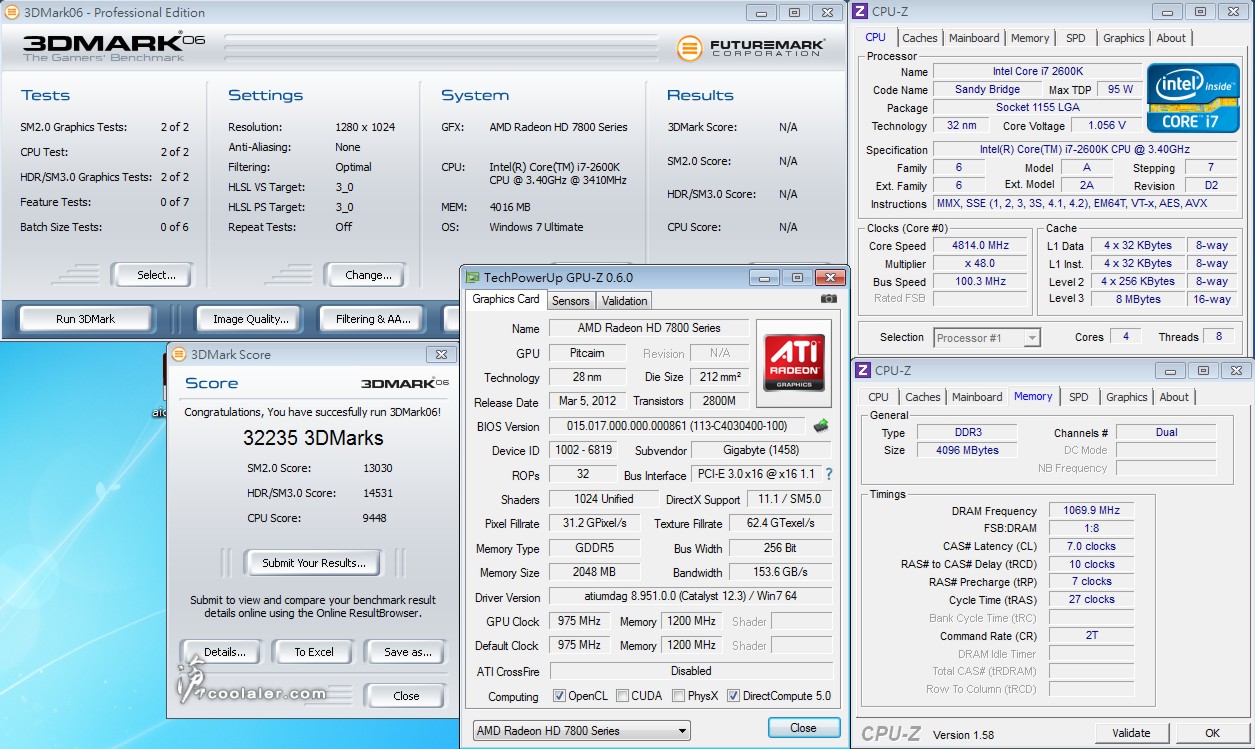1255x749 pixels.
Task: Switch to Memory tab in the upper CPU-Z window
Action: tap(1030, 38)
